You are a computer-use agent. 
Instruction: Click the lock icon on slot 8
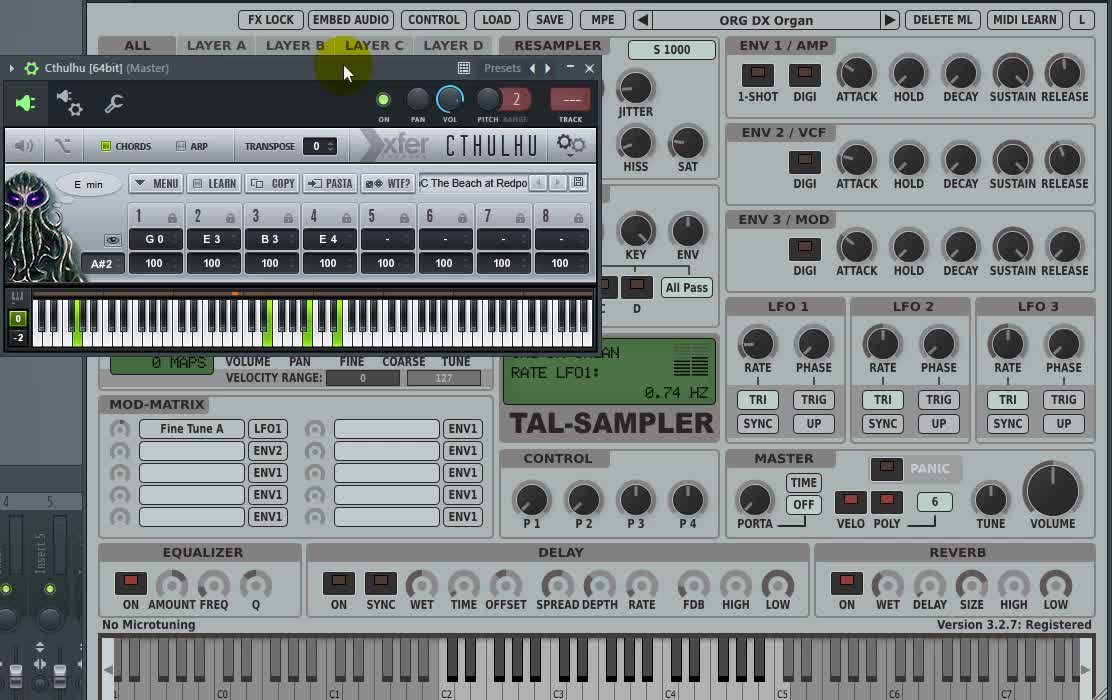click(x=578, y=217)
